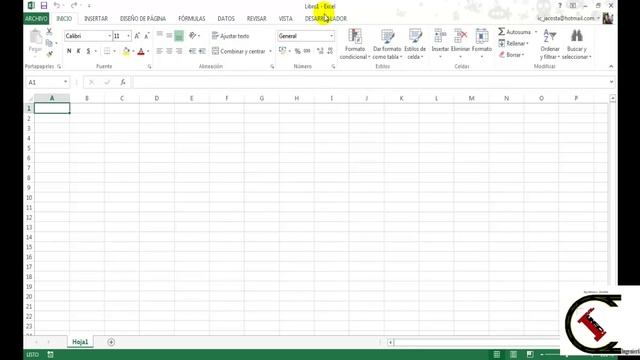Click the Eliminar cells icon
The width and height of the screenshot is (640, 360).
pyautogui.click(x=460, y=36)
